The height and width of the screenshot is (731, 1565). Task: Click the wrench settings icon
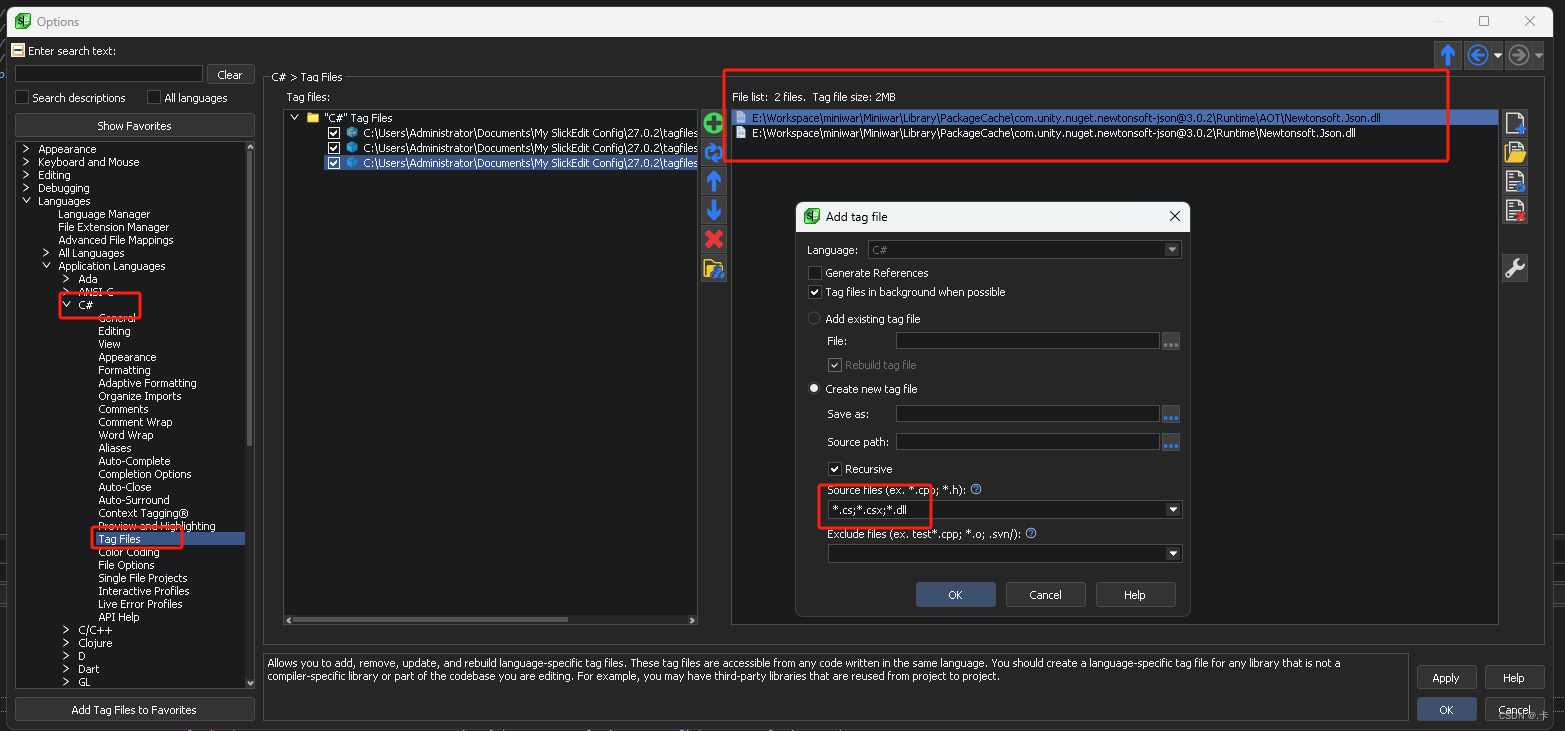point(1515,268)
